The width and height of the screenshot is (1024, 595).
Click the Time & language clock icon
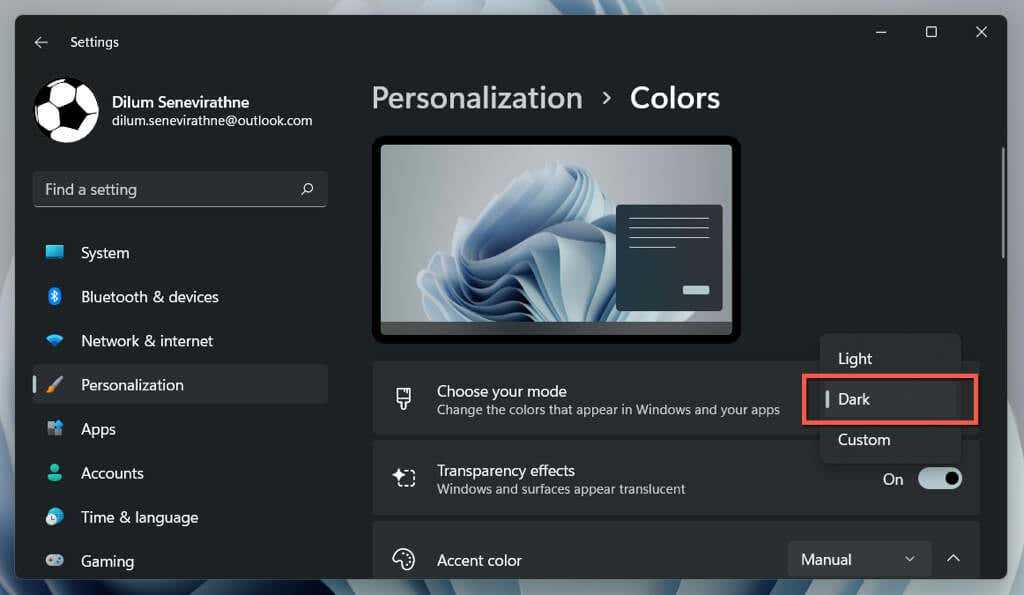(x=55, y=517)
